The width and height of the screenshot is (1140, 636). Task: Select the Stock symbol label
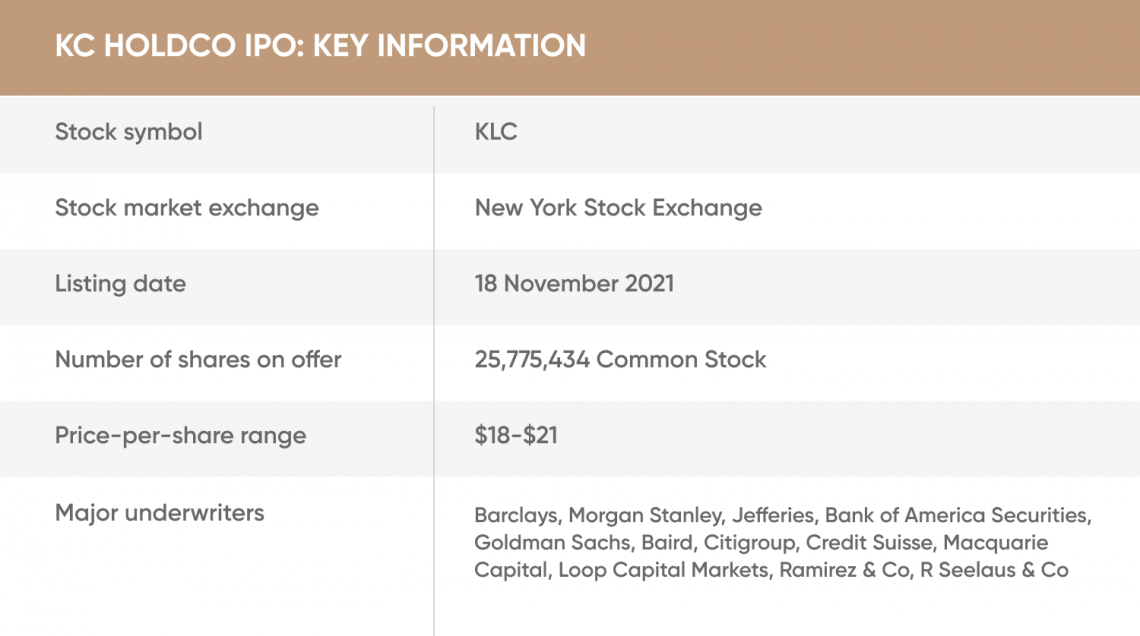click(129, 132)
